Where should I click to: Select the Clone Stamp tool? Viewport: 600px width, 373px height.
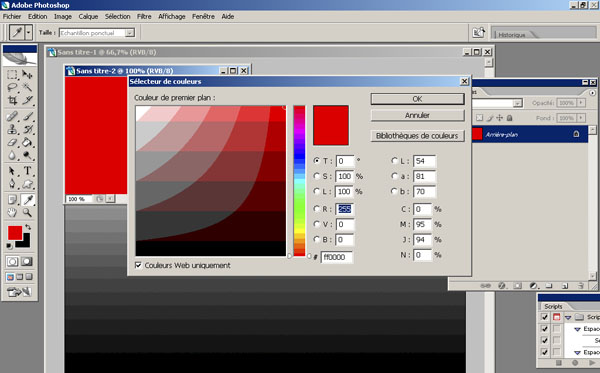(x=12, y=130)
